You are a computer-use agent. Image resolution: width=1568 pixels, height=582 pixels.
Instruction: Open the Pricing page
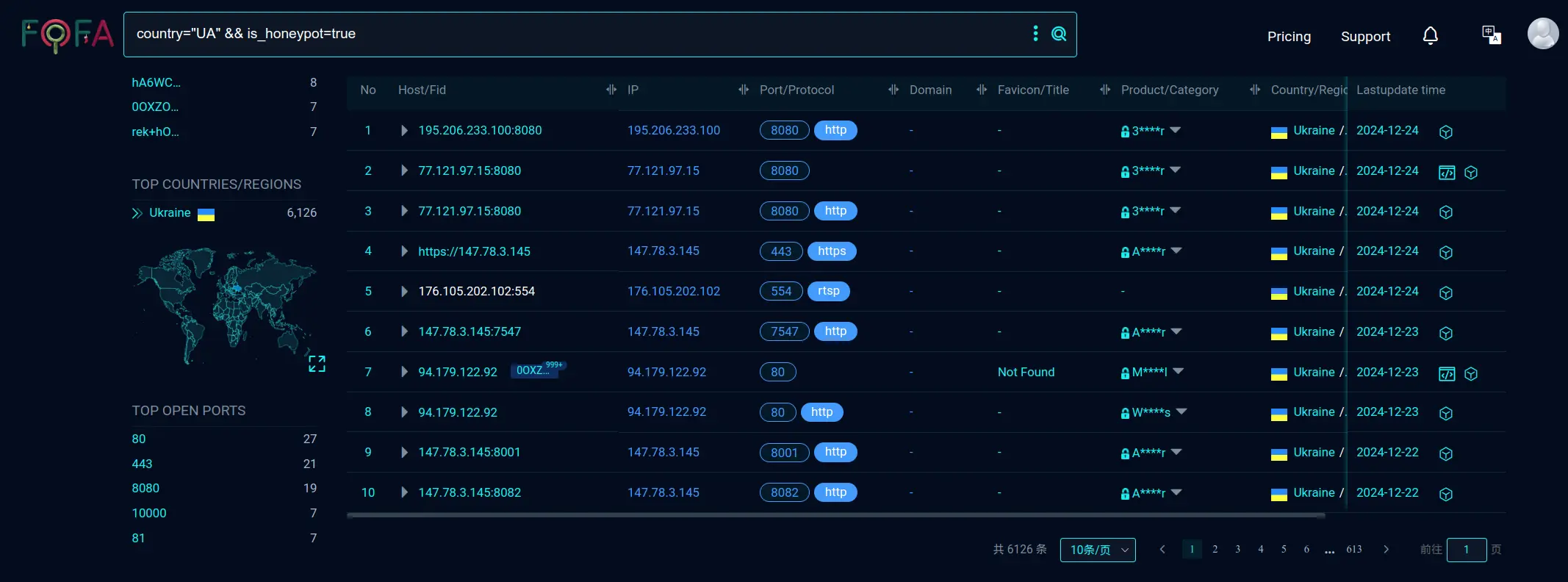tap(1289, 37)
